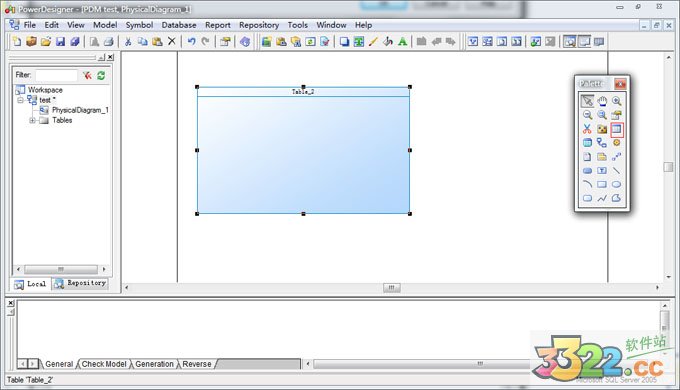Open the Repository menu

pos(259,25)
